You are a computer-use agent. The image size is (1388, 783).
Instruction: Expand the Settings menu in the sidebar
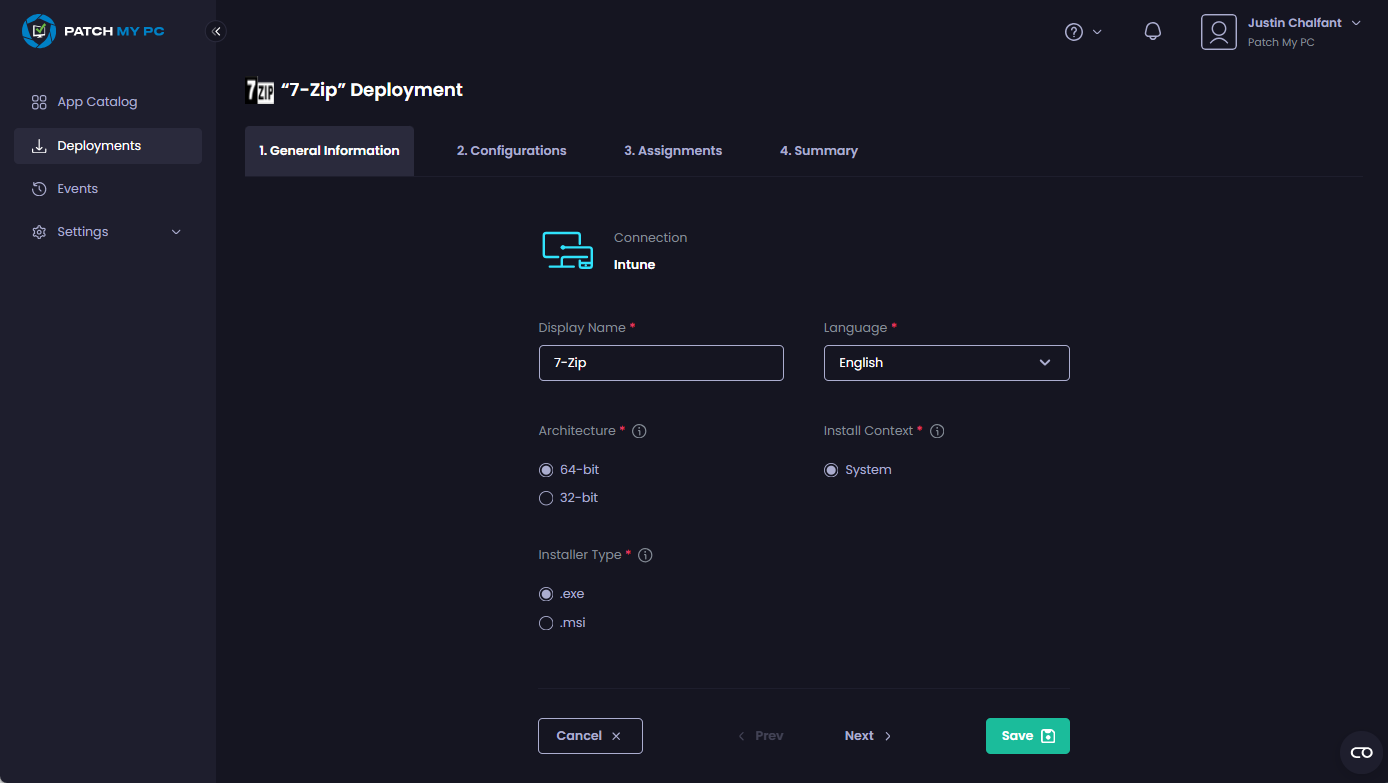point(108,232)
